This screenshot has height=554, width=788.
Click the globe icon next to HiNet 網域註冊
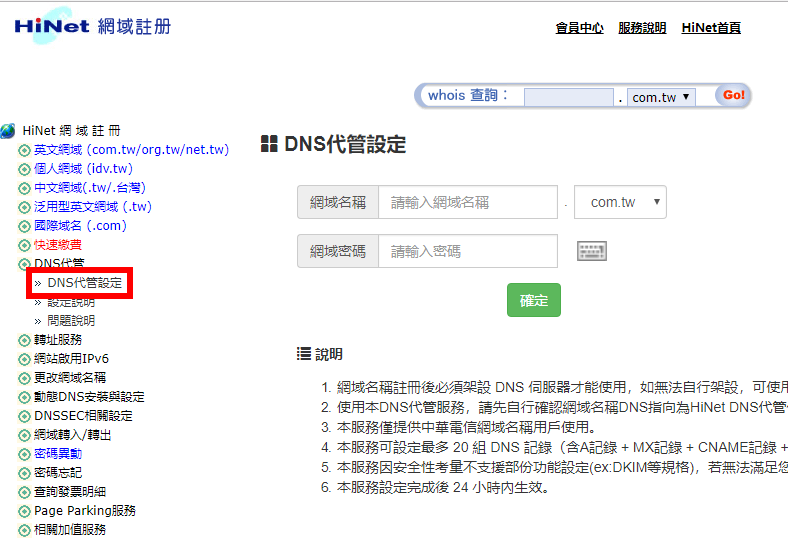pyautogui.click(x=8, y=131)
